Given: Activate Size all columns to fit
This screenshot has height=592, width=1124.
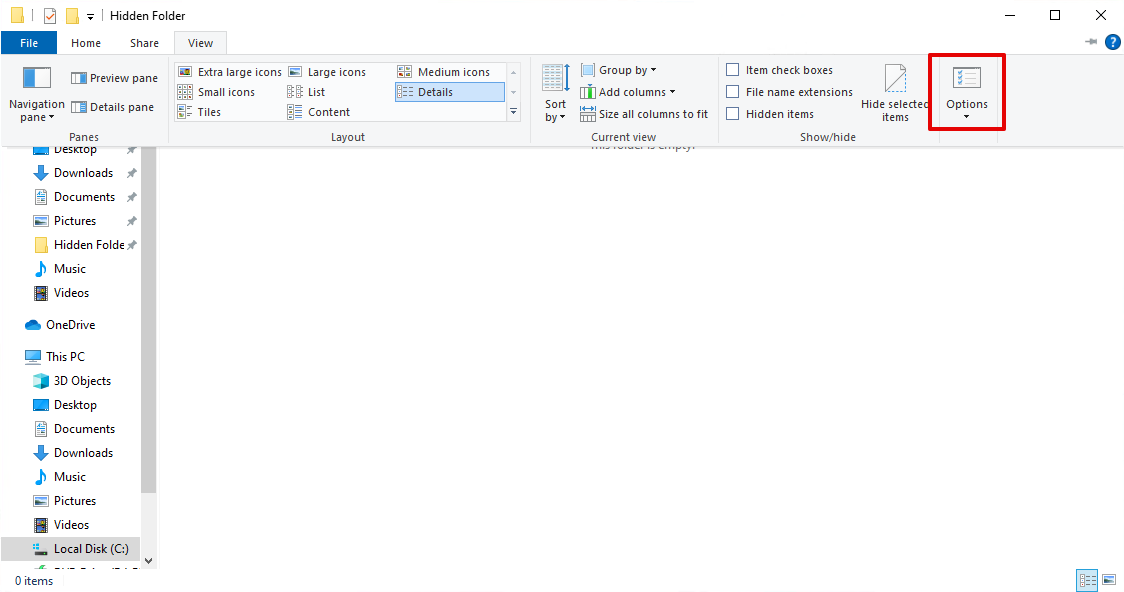Looking at the screenshot, I should click(x=645, y=113).
